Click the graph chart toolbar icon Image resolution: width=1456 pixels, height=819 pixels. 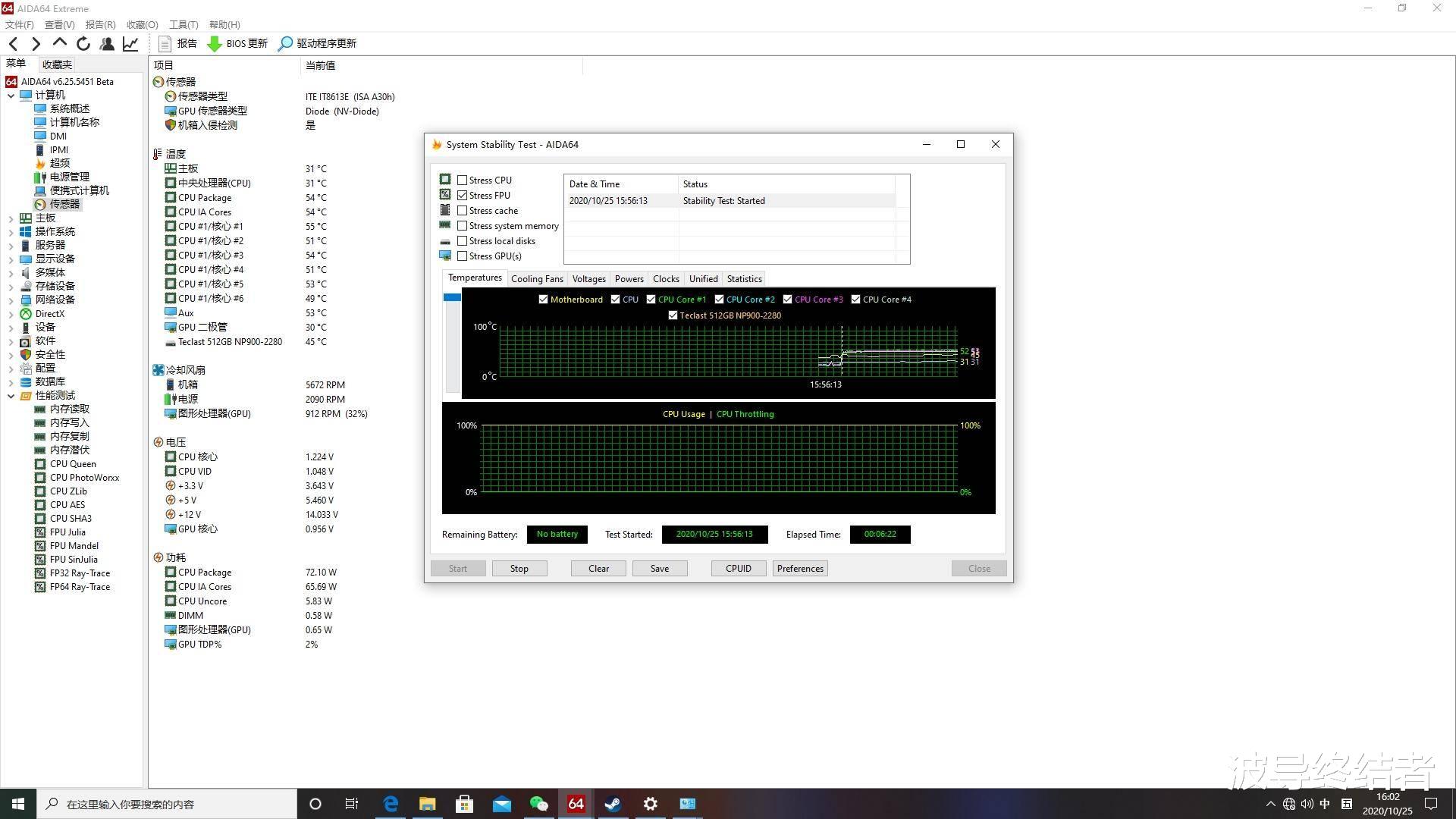(x=130, y=44)
